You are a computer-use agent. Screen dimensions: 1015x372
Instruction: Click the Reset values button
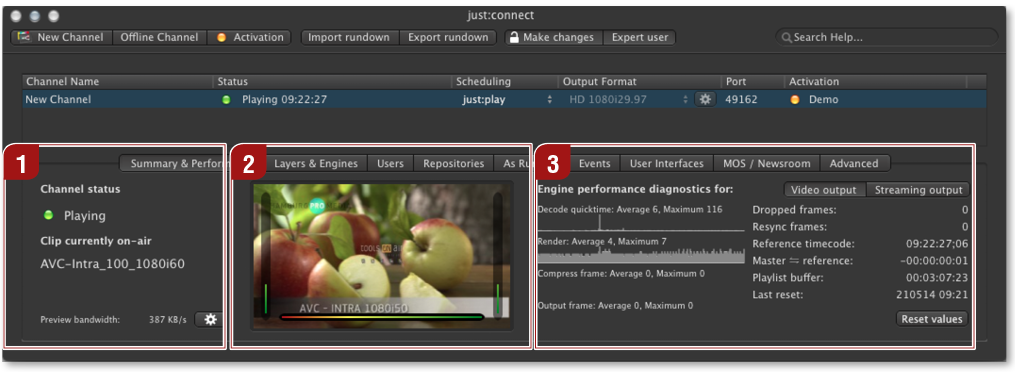pyautogui.click(x=932, y=319)
